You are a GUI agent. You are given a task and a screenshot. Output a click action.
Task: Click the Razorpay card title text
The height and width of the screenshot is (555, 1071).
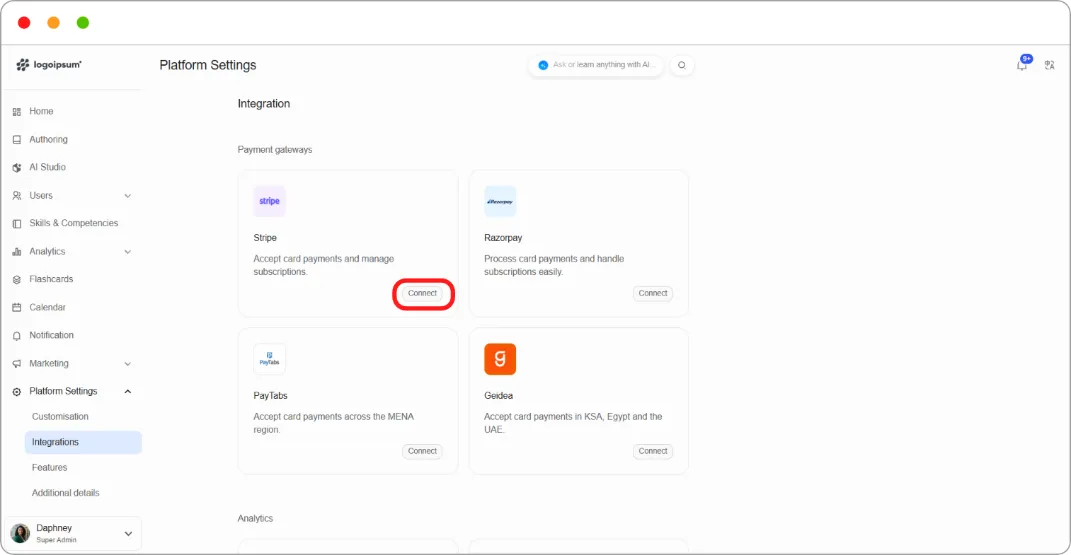click(x=503, y=238)
